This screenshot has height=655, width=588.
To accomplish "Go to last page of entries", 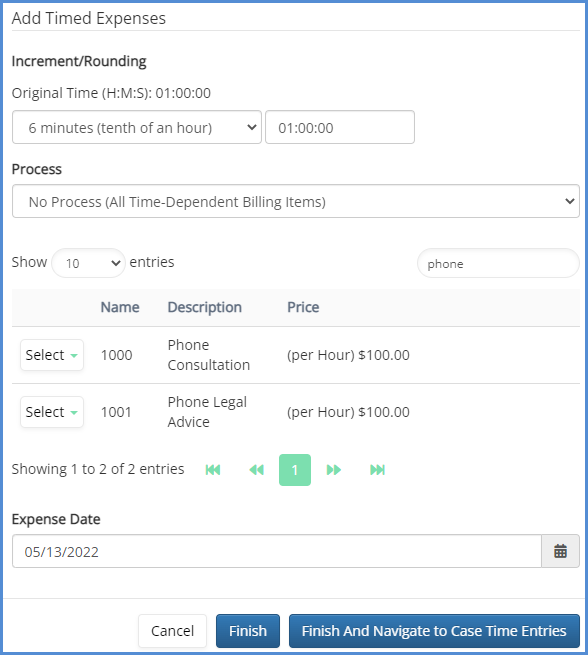I will [x=377, y=470].
